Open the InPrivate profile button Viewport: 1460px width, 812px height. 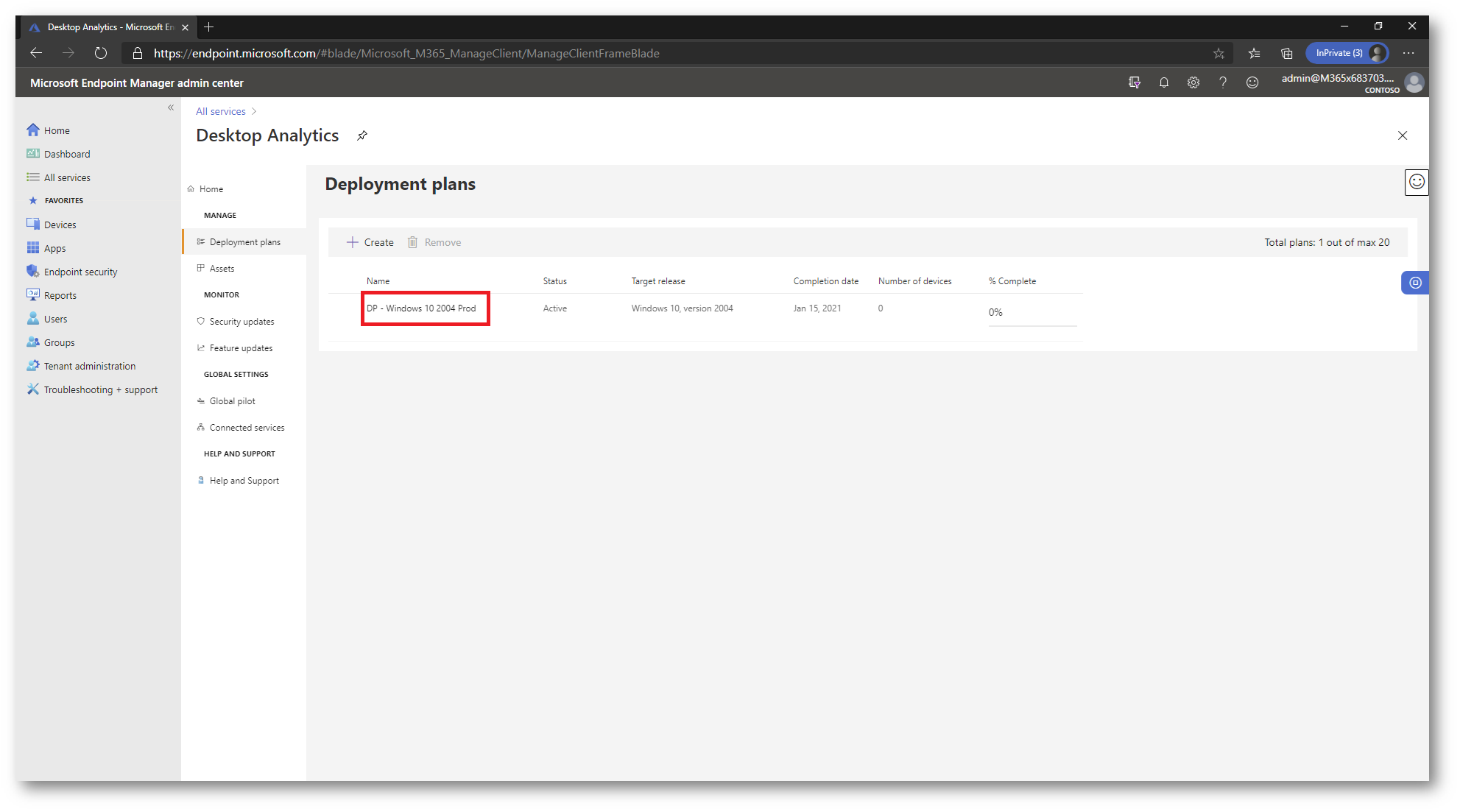1347,53
